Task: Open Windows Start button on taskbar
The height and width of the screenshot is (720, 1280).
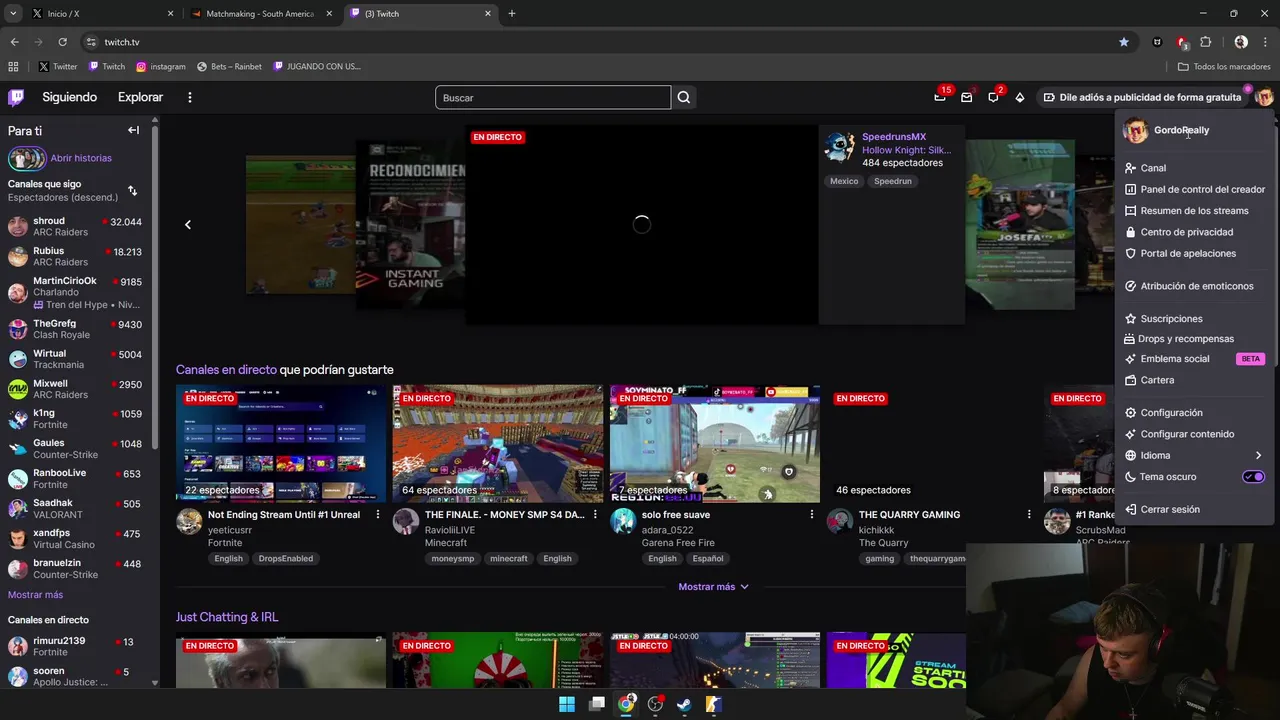Action: pos(567,704)
